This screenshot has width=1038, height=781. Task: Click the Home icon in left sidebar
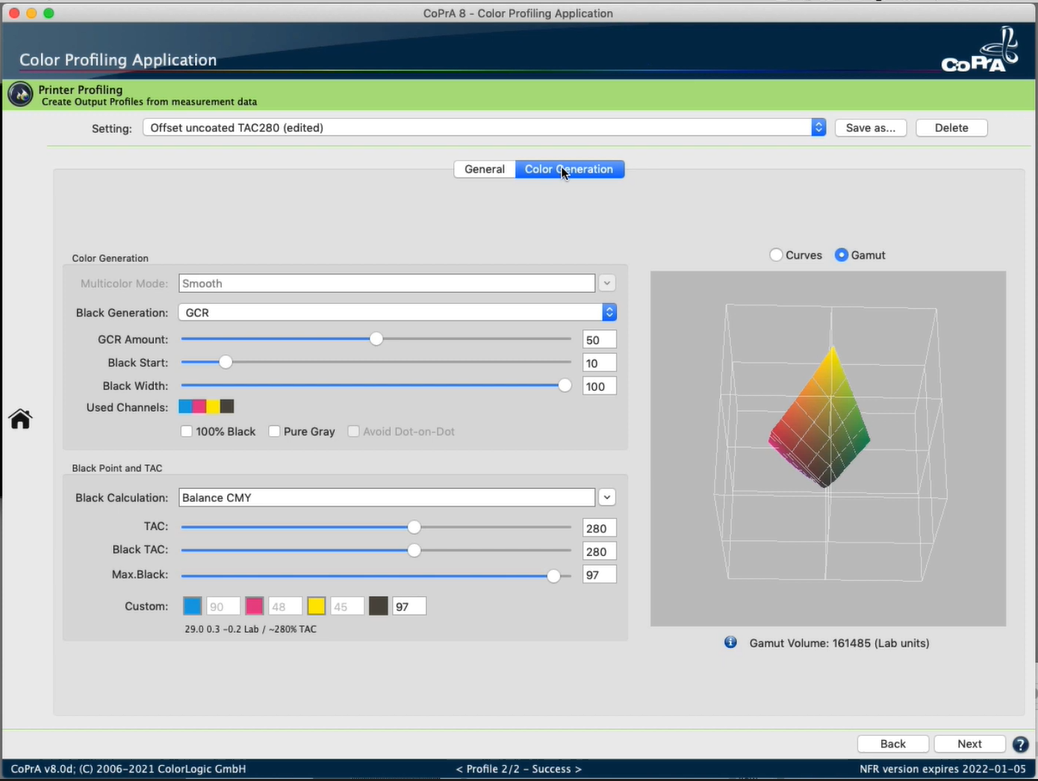20,419
